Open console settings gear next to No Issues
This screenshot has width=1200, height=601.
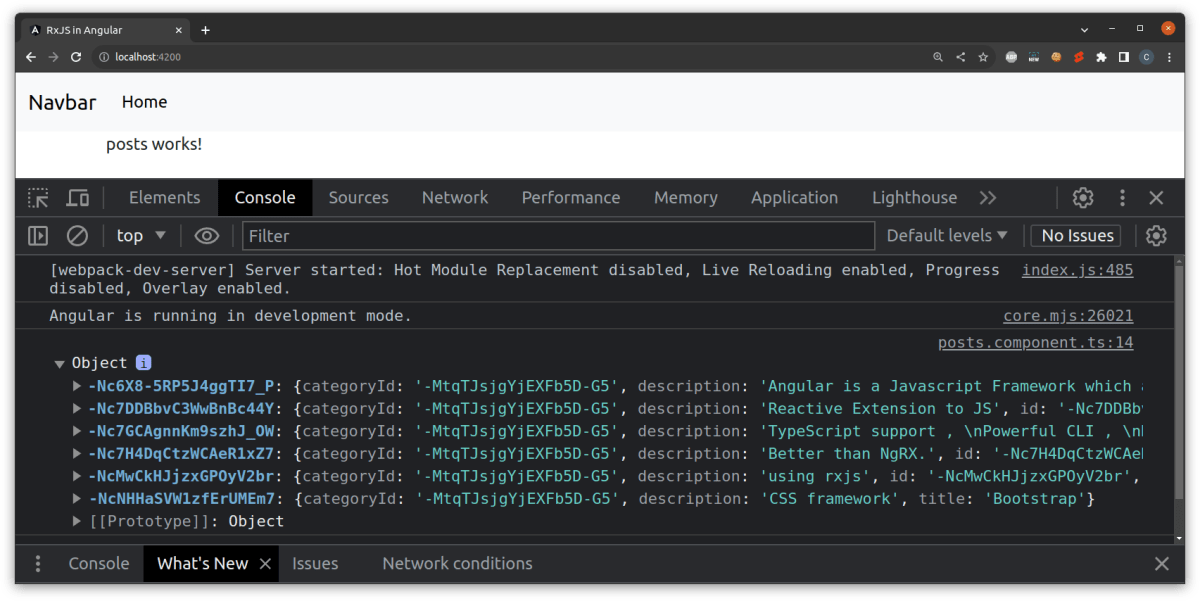(1157, 236)
